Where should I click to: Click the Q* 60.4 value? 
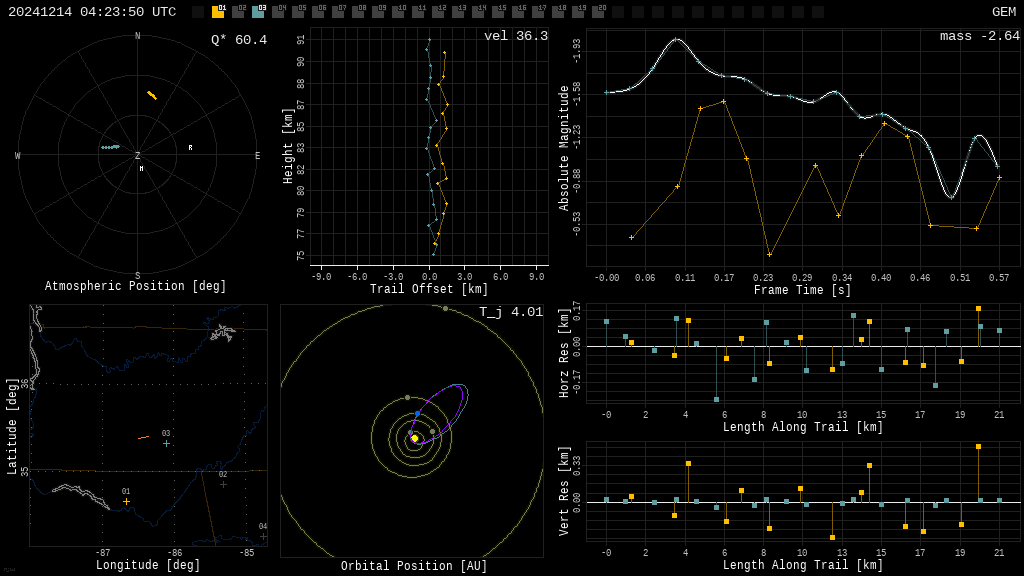tap(238, 40)
